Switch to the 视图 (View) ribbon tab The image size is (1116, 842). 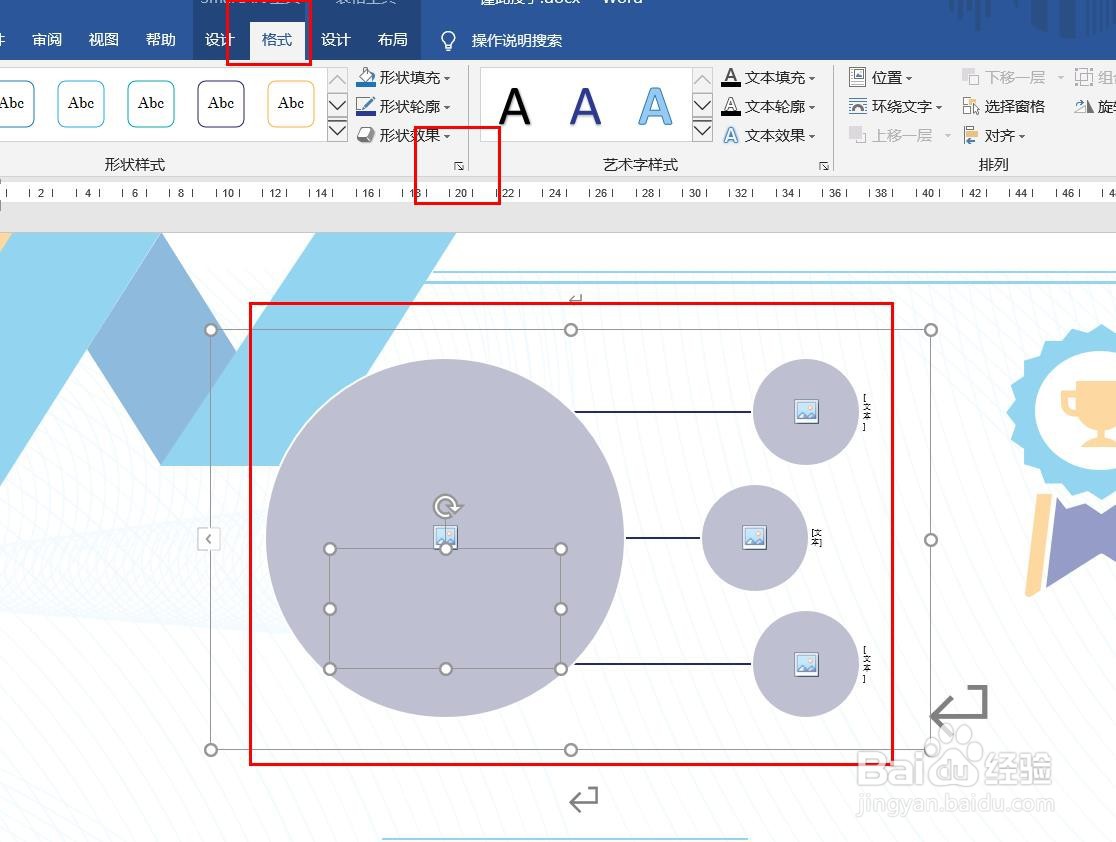[x=103, y=40]
